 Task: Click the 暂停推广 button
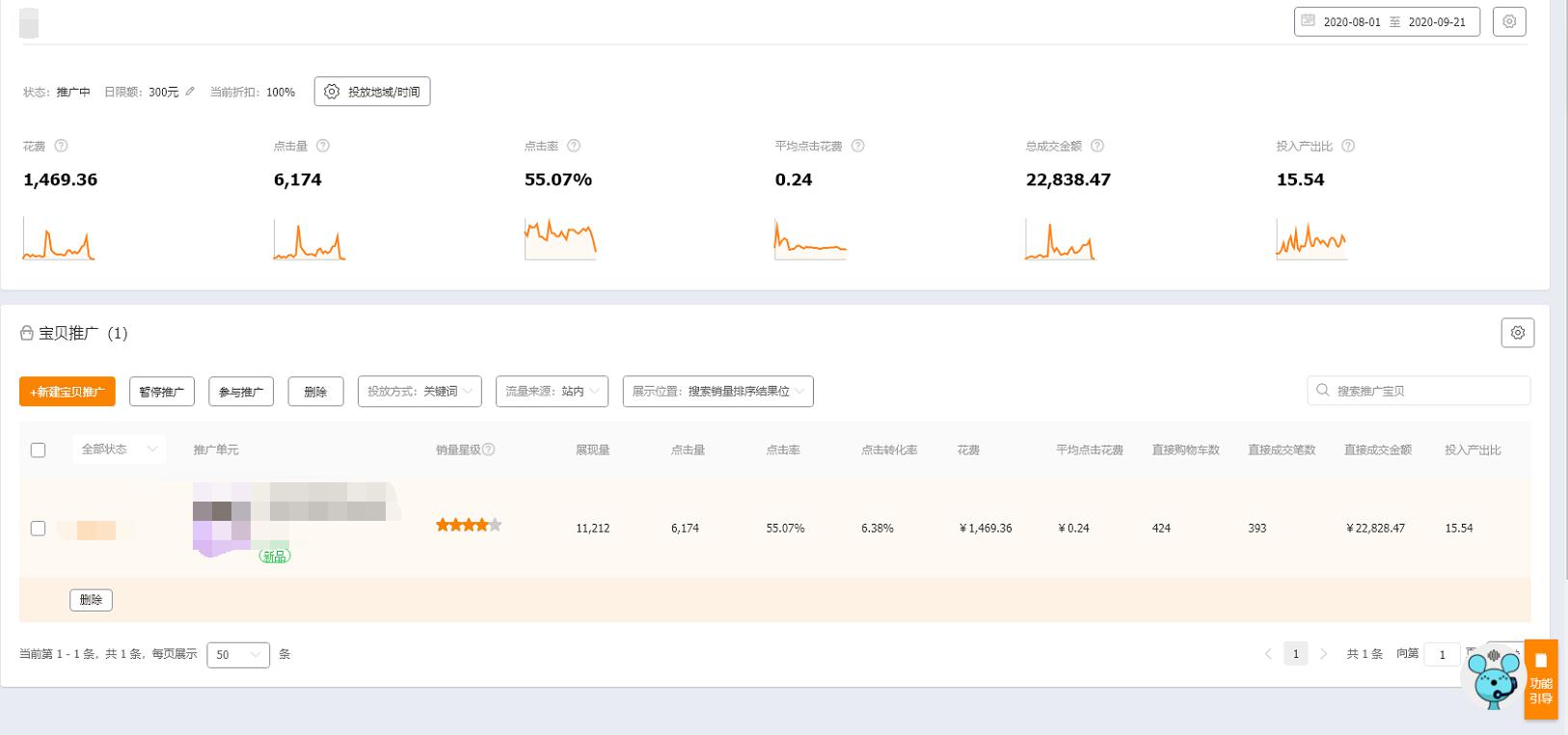[161, 392]
